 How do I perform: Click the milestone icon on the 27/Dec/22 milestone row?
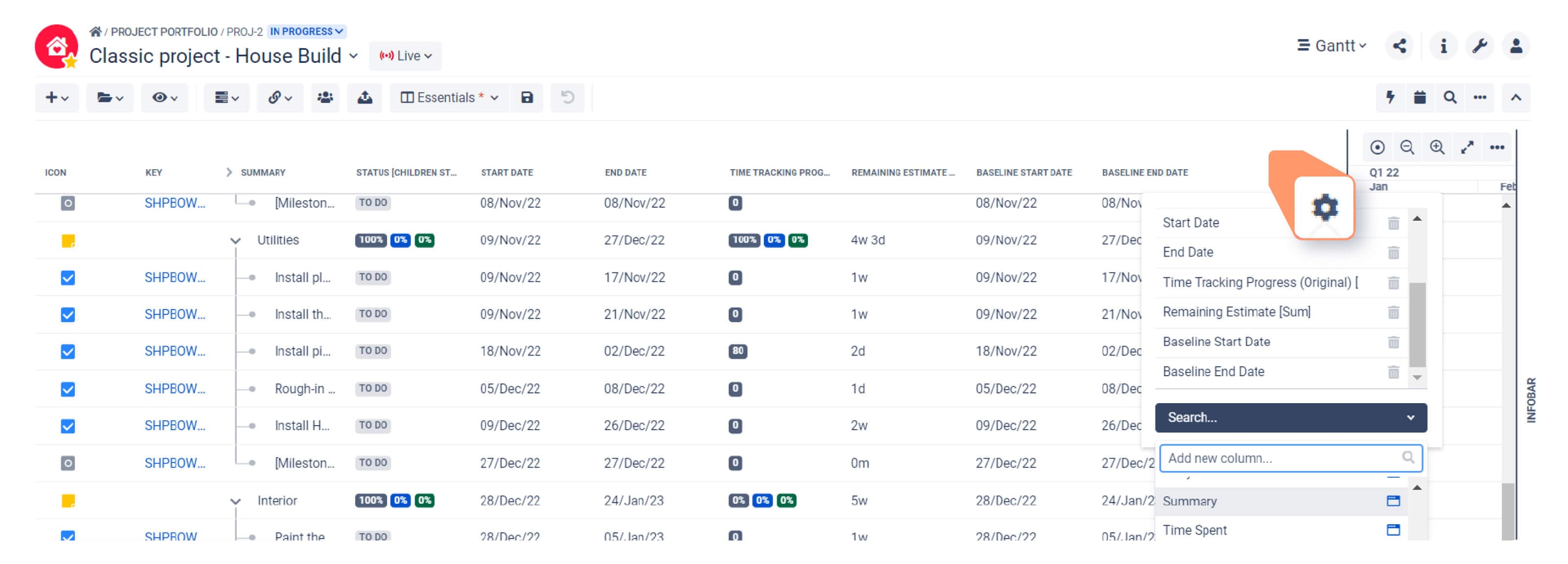click(68, 463)
